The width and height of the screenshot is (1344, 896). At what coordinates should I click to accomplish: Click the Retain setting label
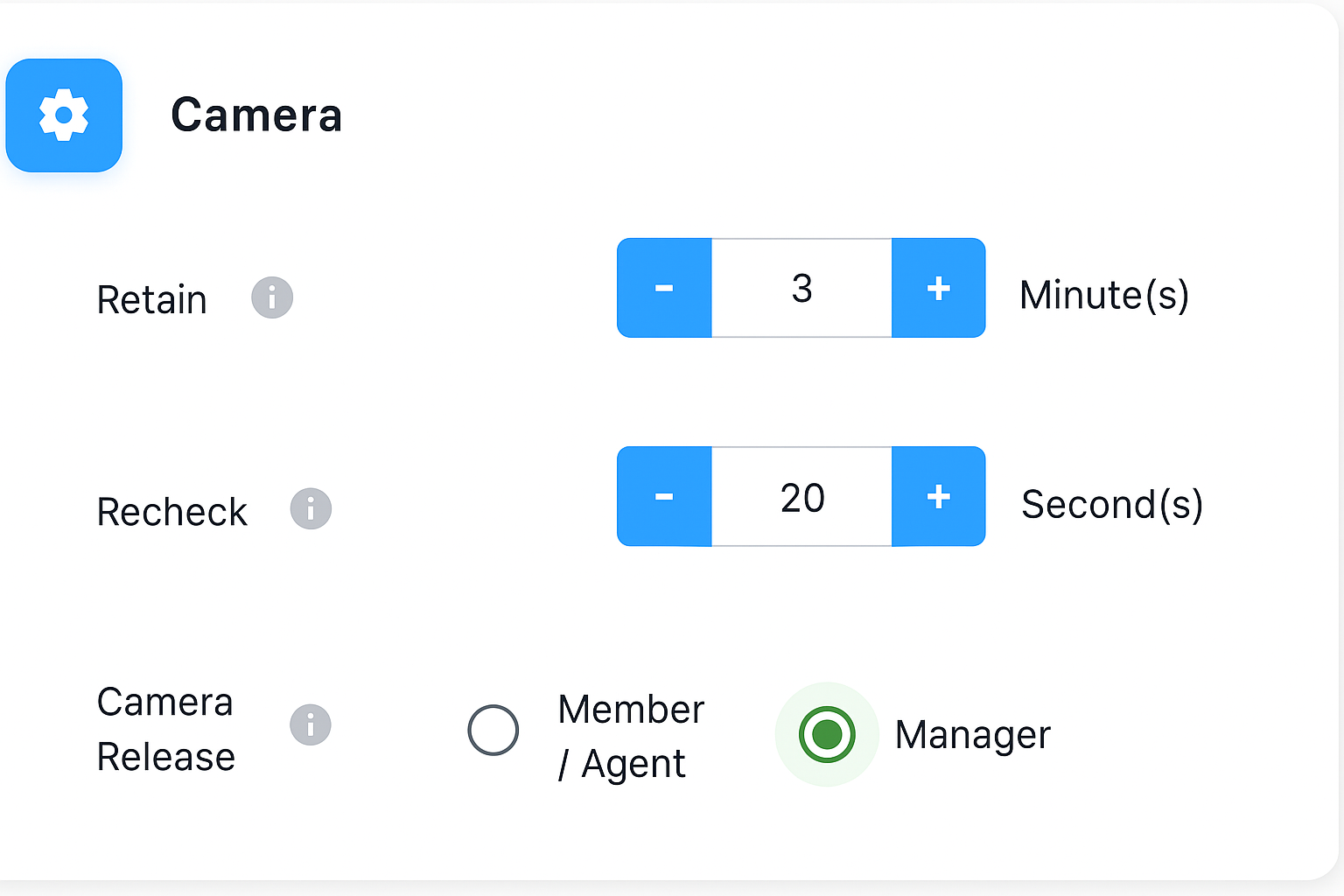[151, 299]
